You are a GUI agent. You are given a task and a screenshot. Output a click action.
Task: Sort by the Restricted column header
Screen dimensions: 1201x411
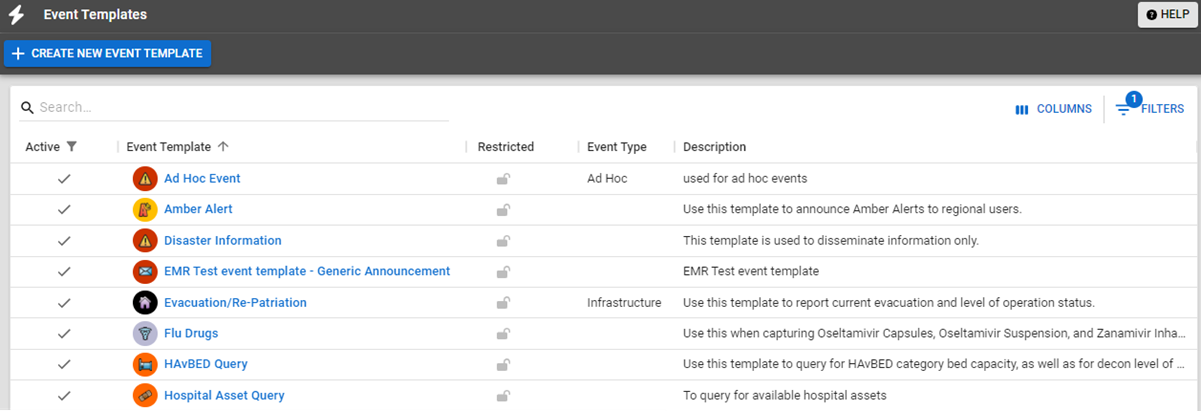pyautogui.click(x=505, y=147)
